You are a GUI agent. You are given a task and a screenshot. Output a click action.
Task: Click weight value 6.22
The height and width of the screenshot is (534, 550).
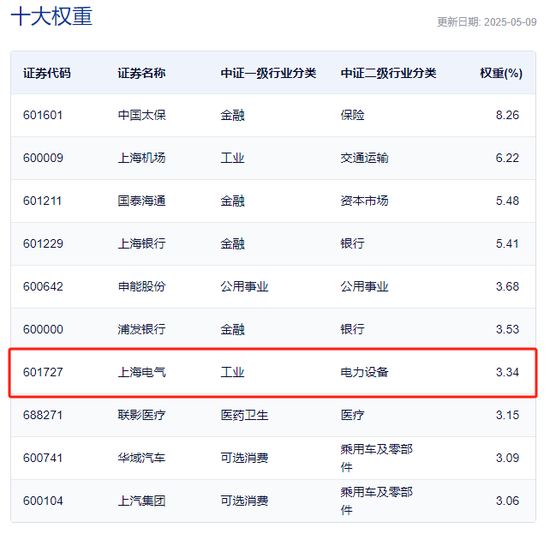507,158
